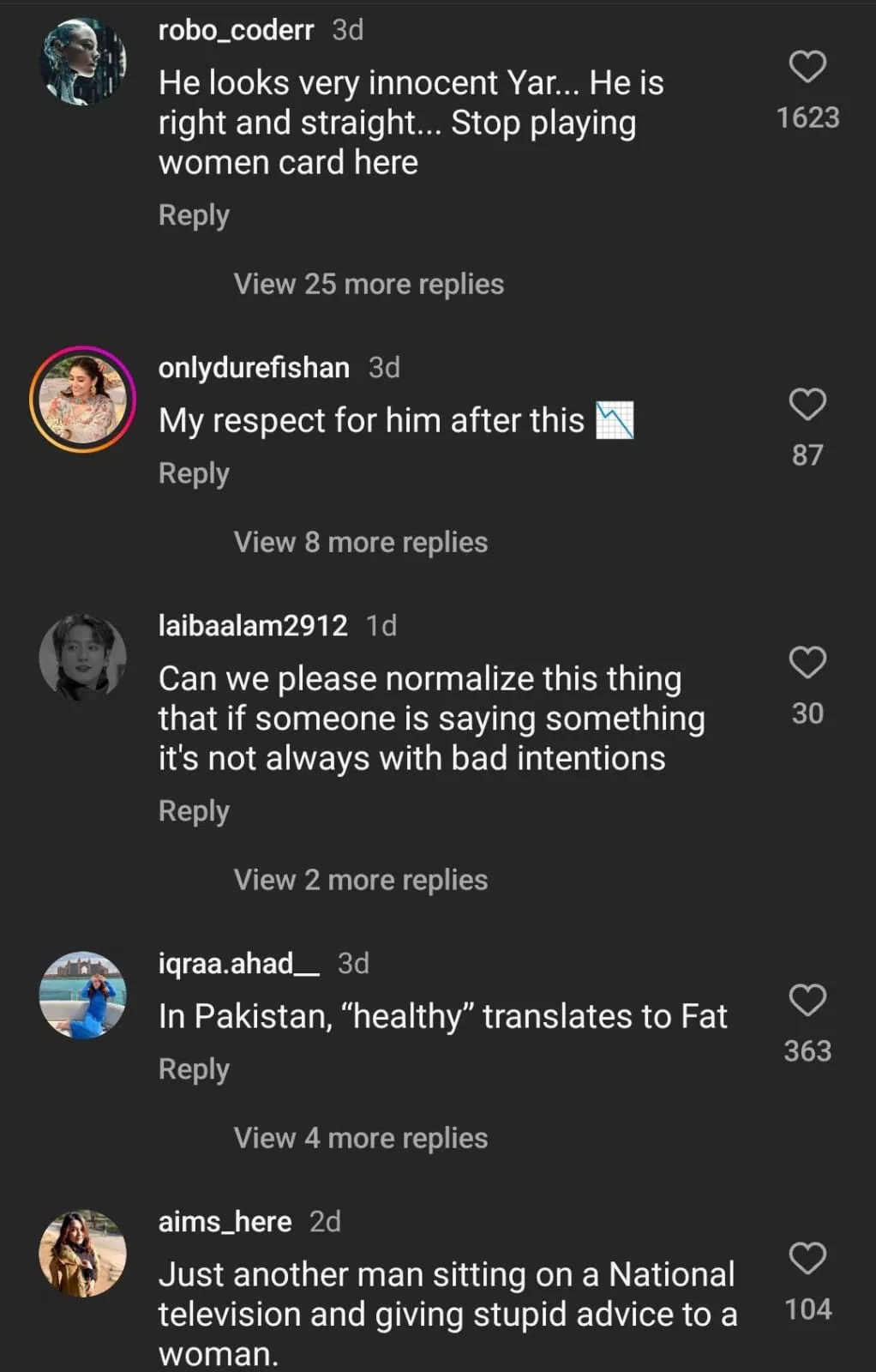Expand View 4 more replies
This screenshot has width=876, height=1372.
click(x=361, y=1138)
